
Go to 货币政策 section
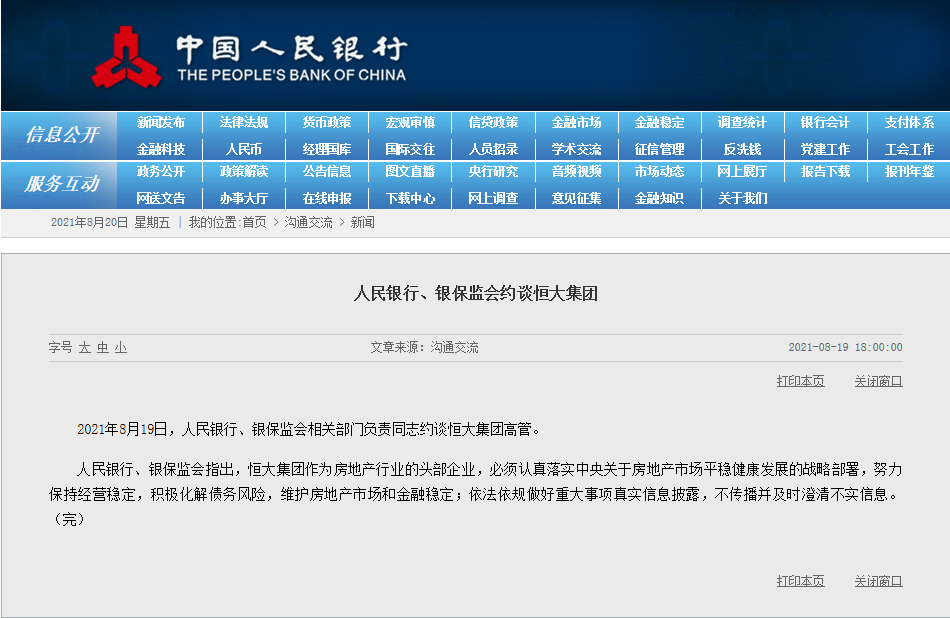click(327, 122)
